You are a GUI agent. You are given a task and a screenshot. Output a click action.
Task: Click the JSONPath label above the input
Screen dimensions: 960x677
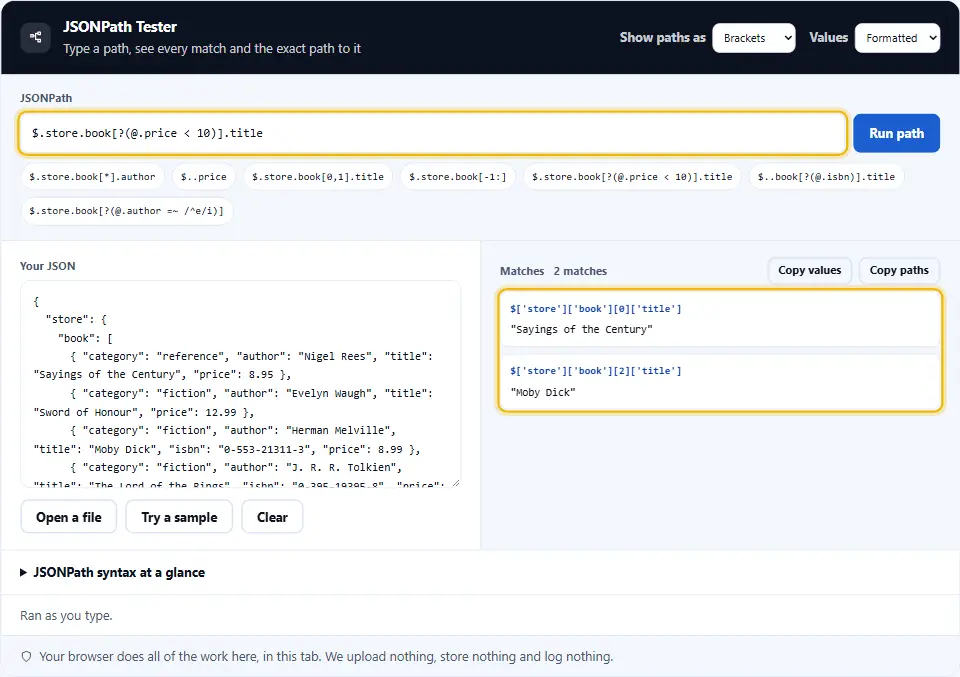pyautogui.click(x=46, y=98)
